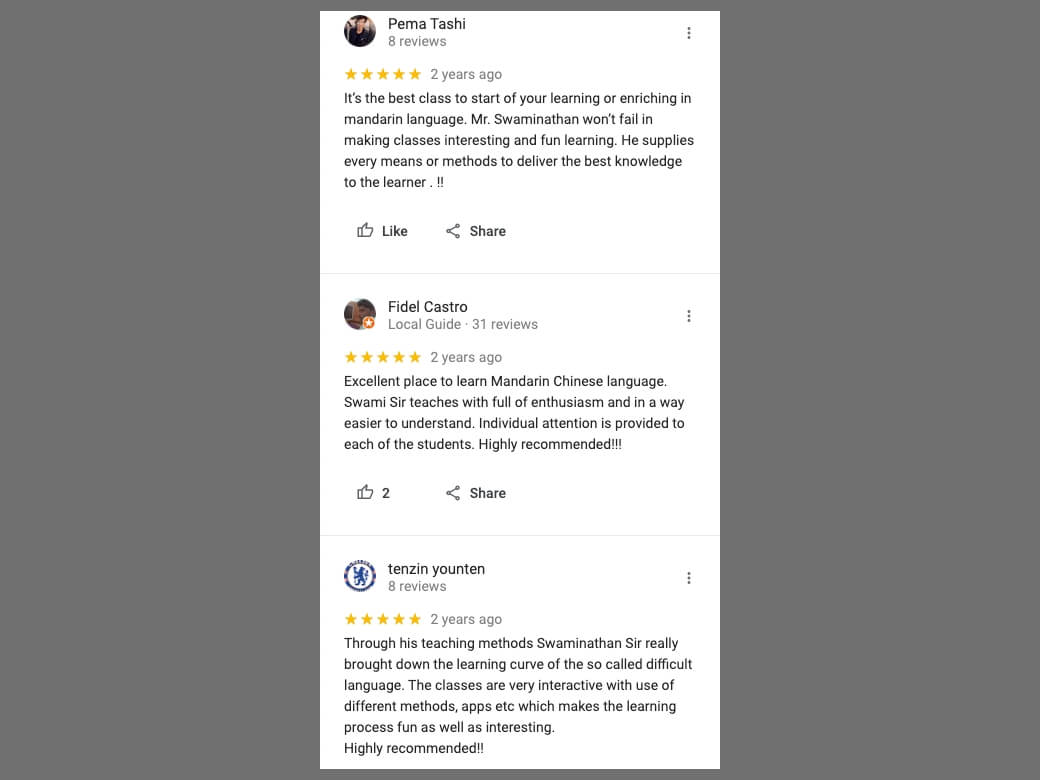Open more options for Pema Tashi's review

[x=689, y=33]
